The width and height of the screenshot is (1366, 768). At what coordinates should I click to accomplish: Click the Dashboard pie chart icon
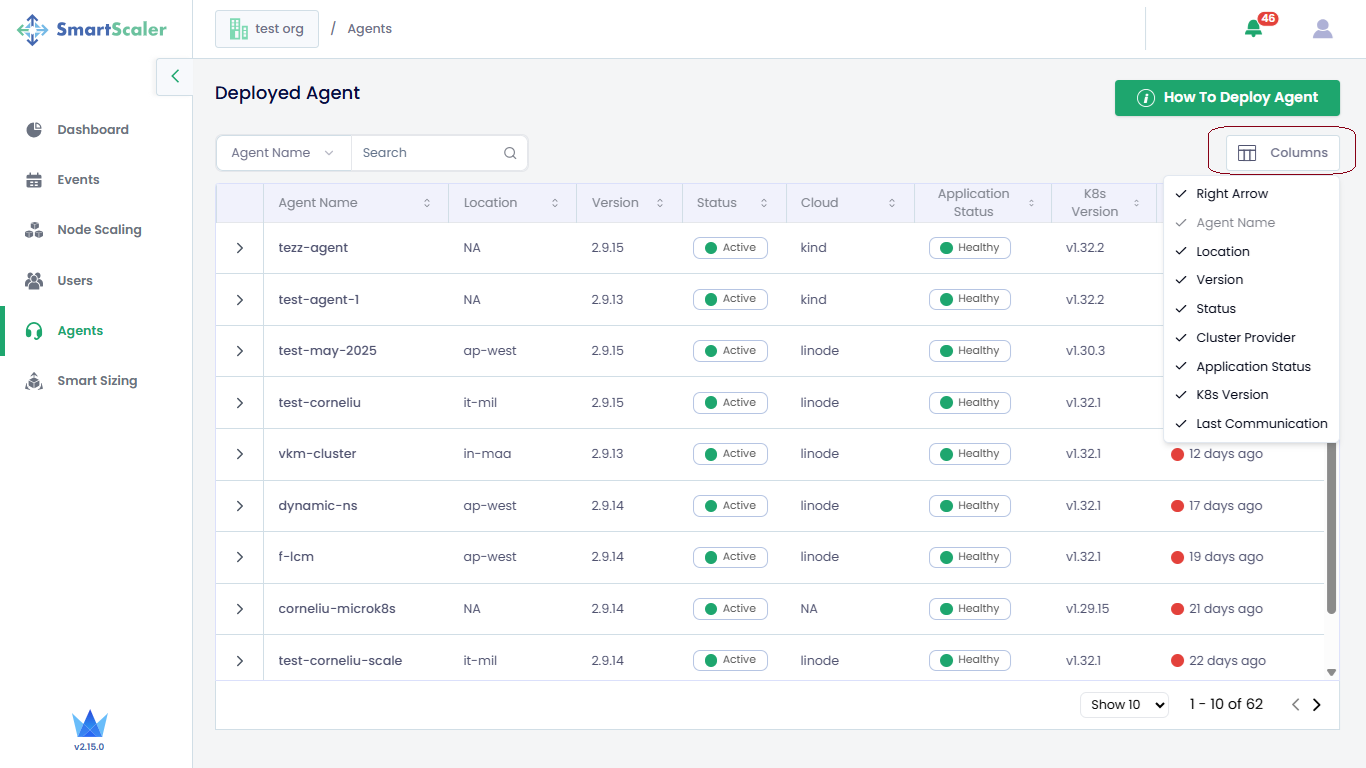[x=34, y=130]
